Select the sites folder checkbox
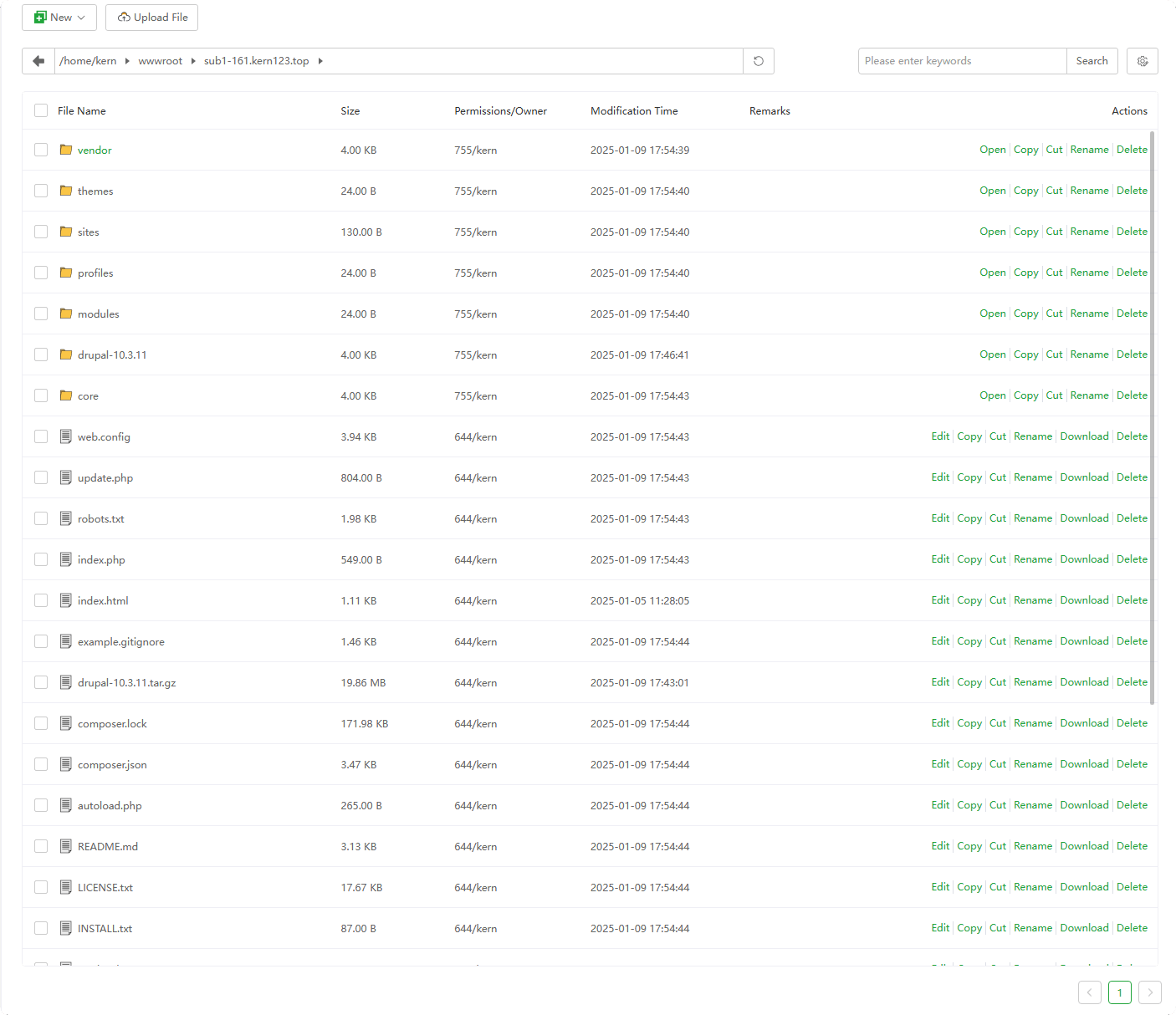1176x1015 pixels. [x=41, y=232]
